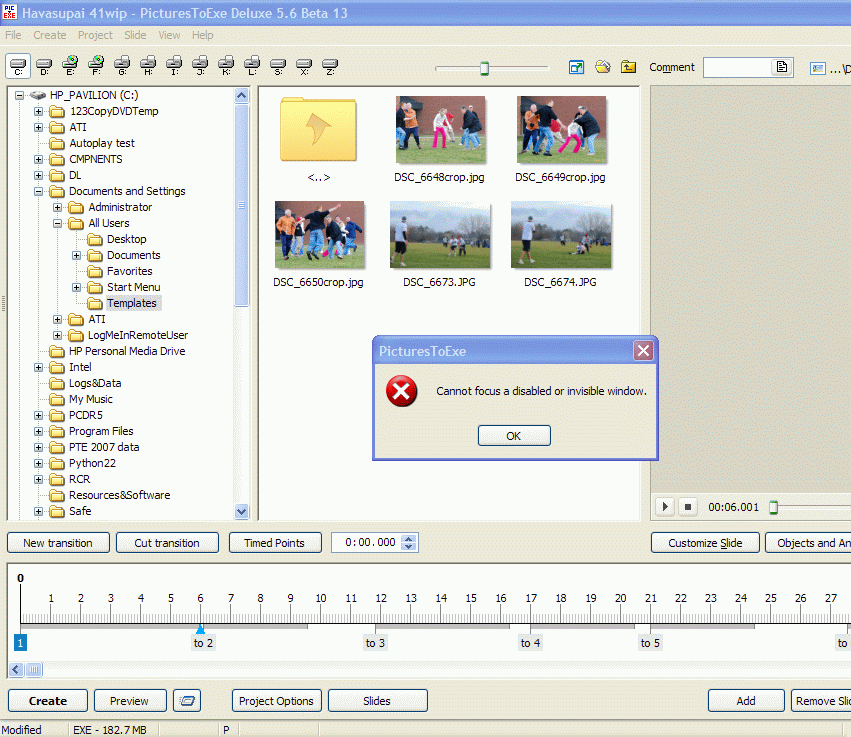
Task: Open Timed Points
Action: pos(275,543)
